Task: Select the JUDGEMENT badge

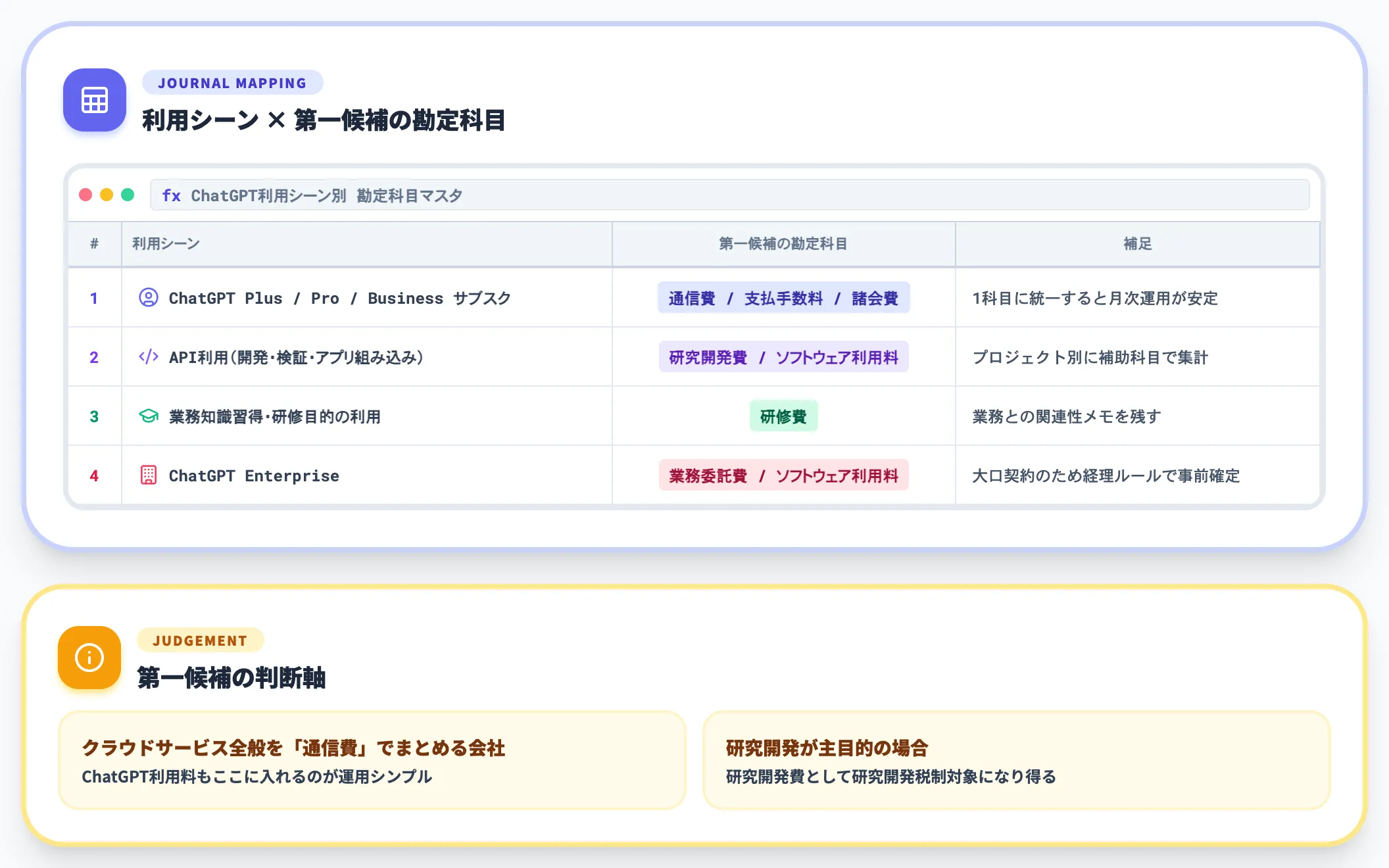Action: (200, 640)
